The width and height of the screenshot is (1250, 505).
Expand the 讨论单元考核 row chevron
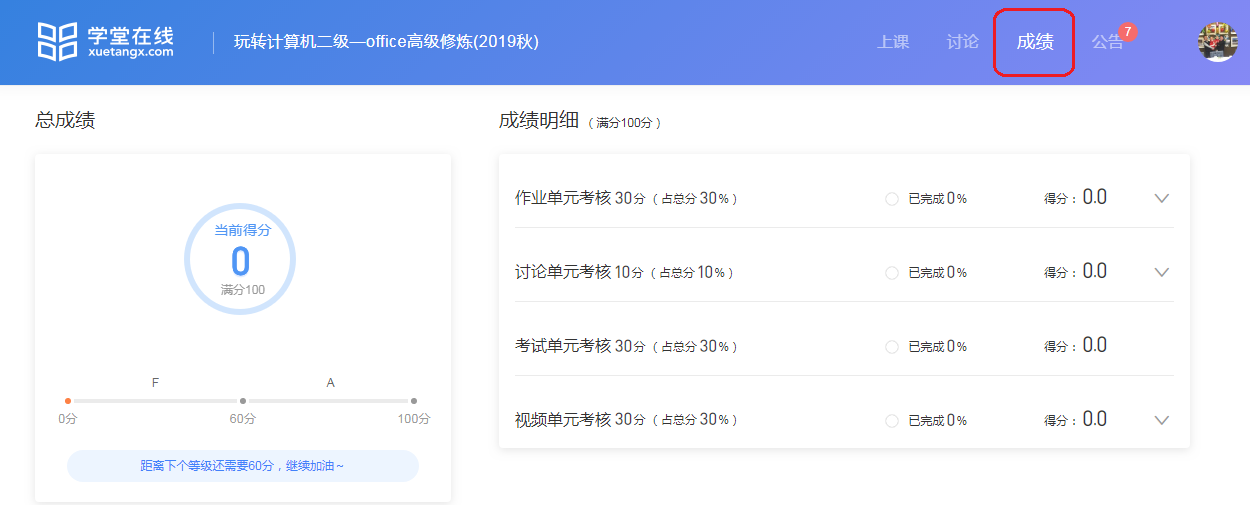pyautogui.click(x=1161, y=272)
